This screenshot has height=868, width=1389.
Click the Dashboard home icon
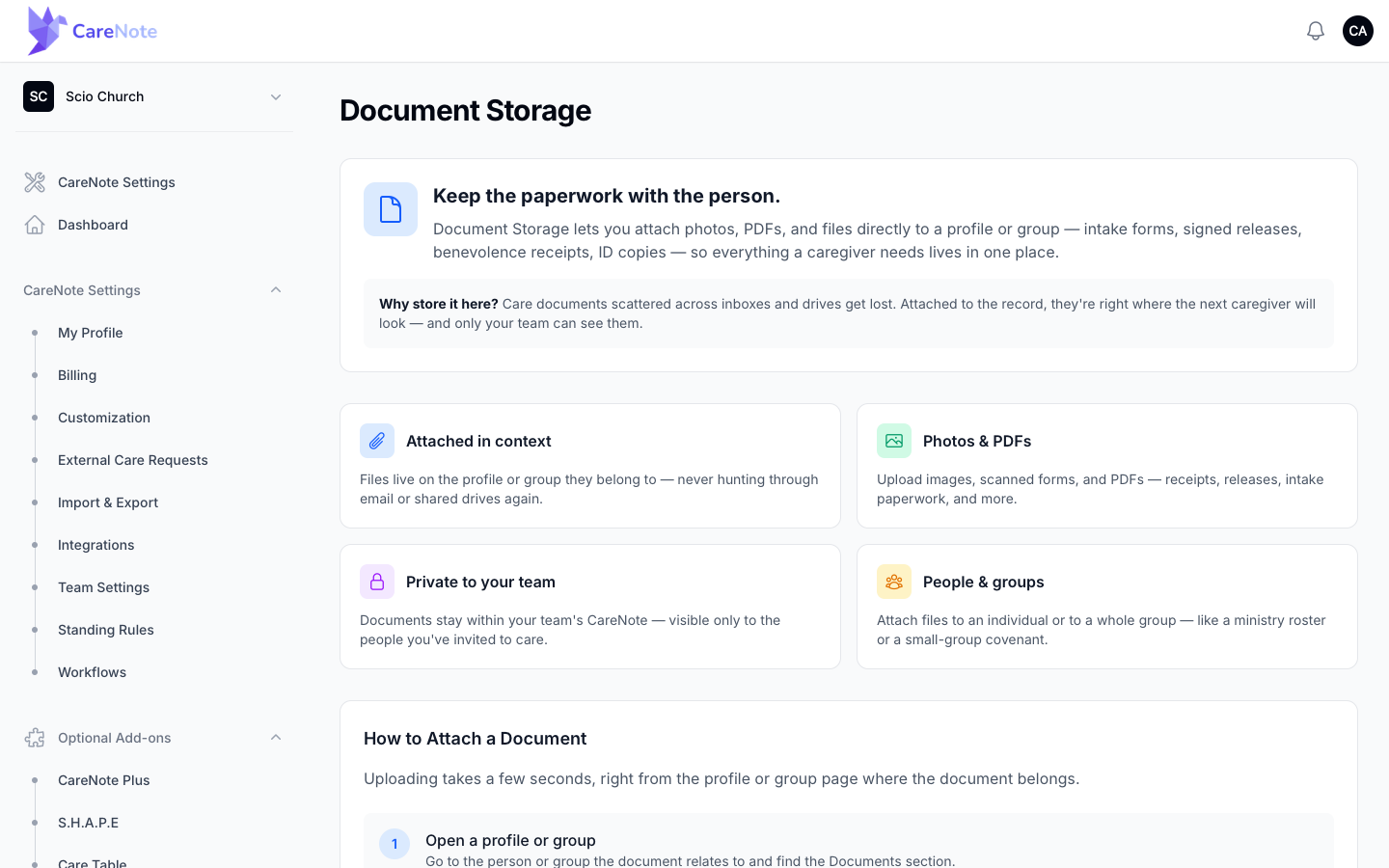[x=35, y=225]
